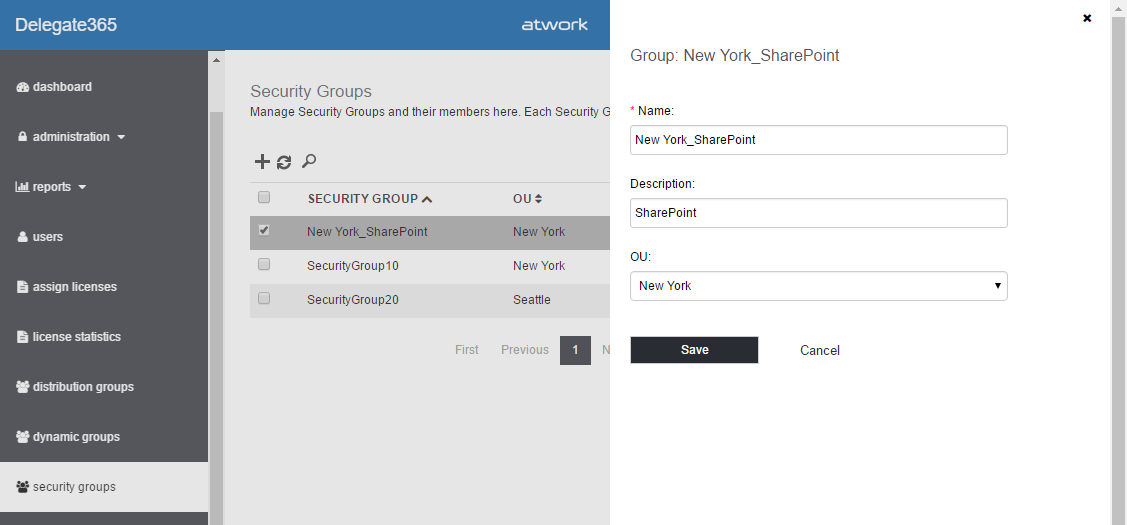This screenshot has height=525, width=1127.
Task: Click the refresh list icon
Action: [284, 162]
